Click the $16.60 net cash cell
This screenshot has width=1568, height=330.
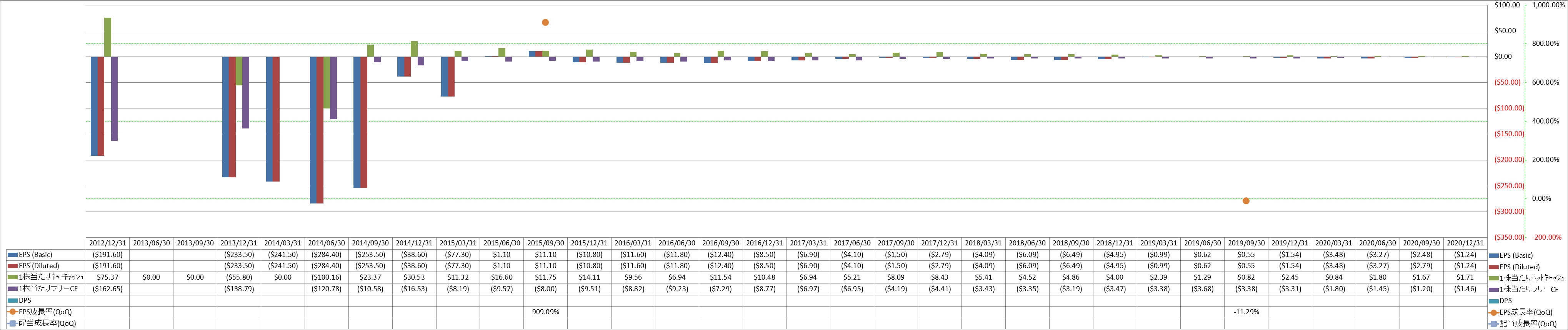coord(502,277)
